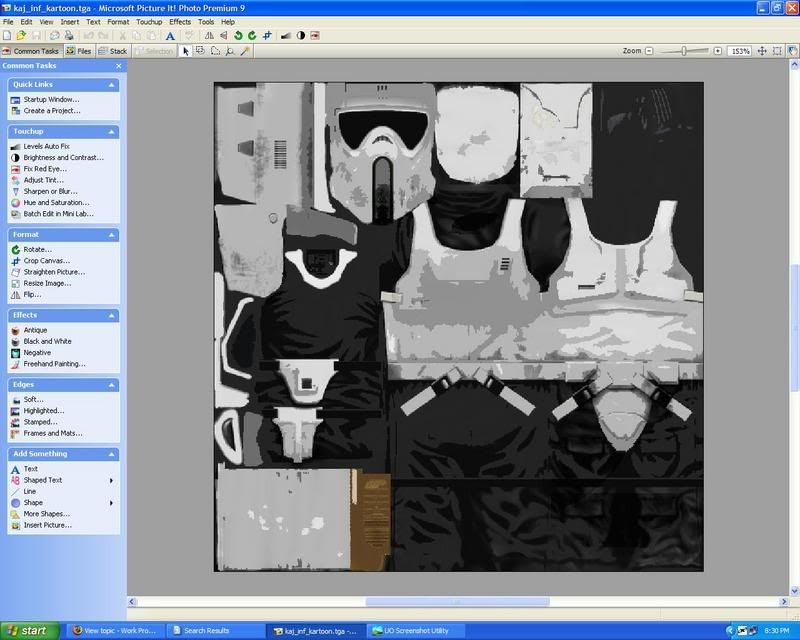Close the Common Tasks pane

pos(118,66)
